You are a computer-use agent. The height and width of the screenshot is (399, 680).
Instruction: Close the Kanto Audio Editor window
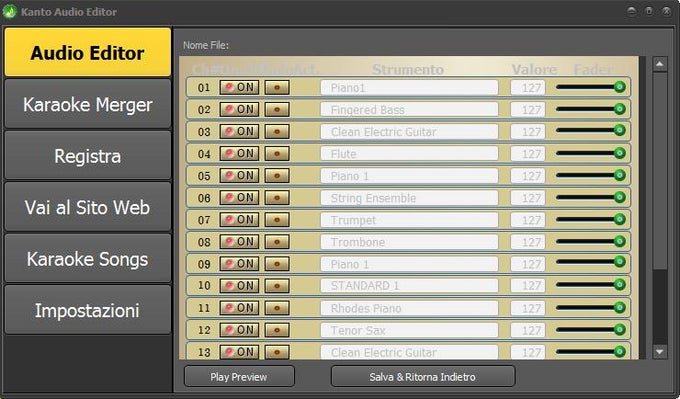point(667,11)
